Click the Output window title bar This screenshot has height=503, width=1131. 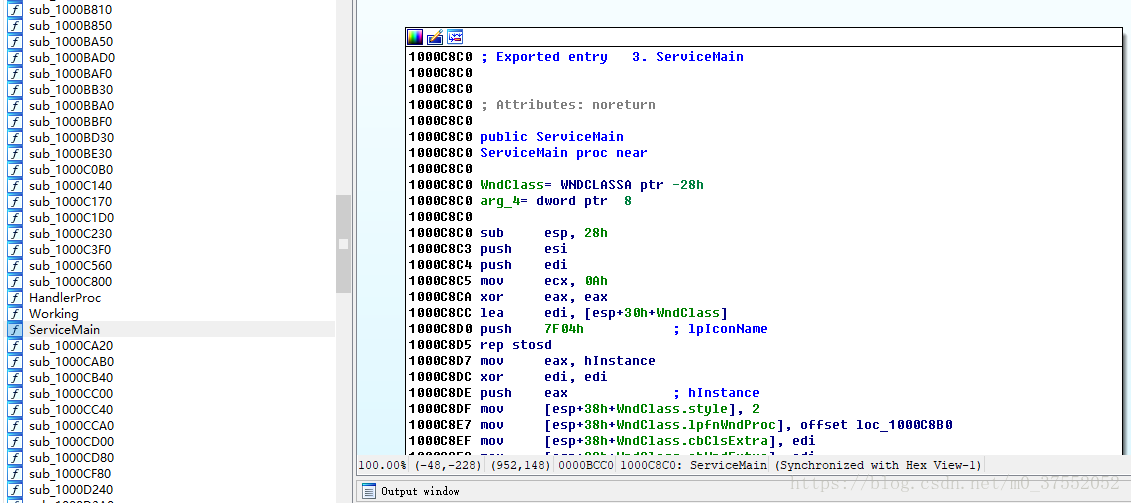click(x=744, y=491)
